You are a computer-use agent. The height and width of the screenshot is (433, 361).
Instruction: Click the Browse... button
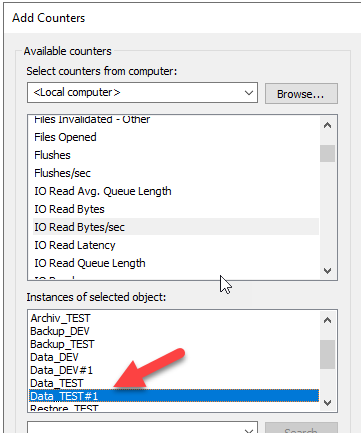click(x=301, y=94)
